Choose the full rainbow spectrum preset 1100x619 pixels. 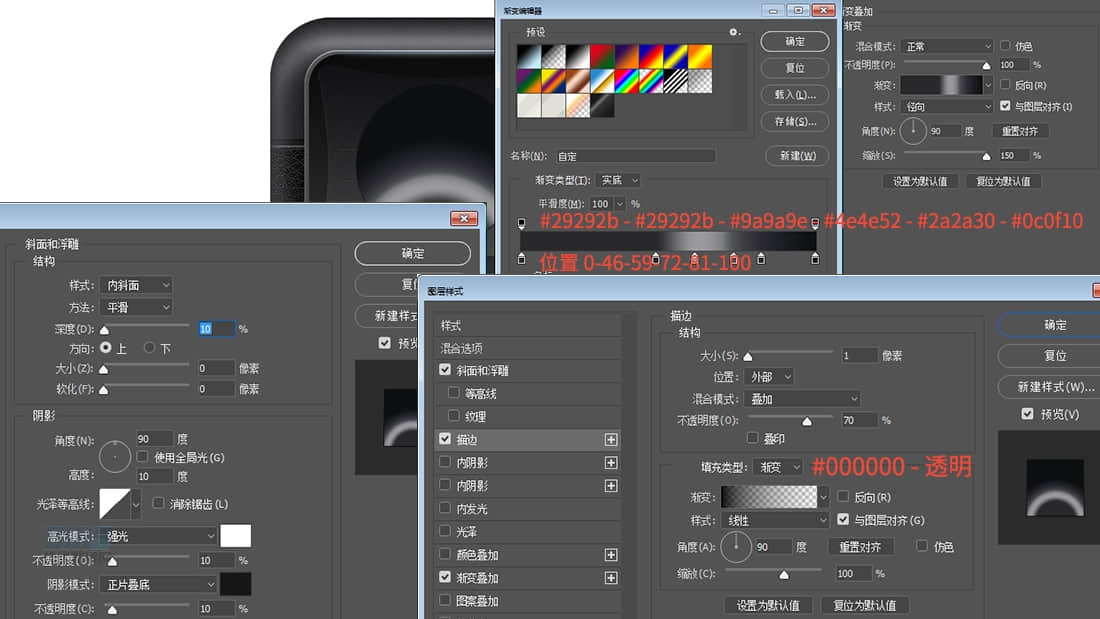pyautogui.click(x=626, y=81)
